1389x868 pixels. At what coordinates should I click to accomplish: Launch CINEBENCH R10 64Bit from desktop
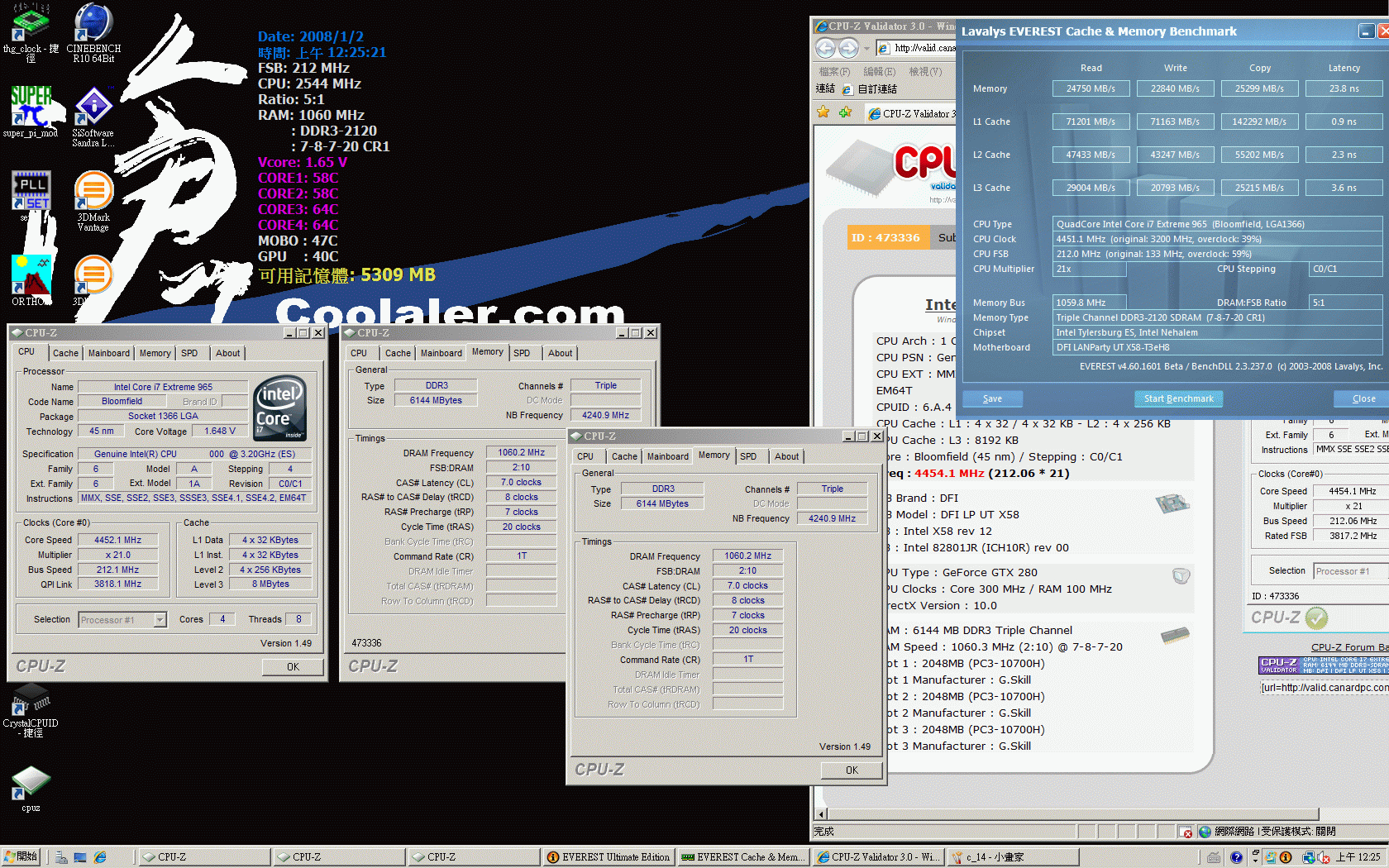pyautogui.click(x=93, y=31)
